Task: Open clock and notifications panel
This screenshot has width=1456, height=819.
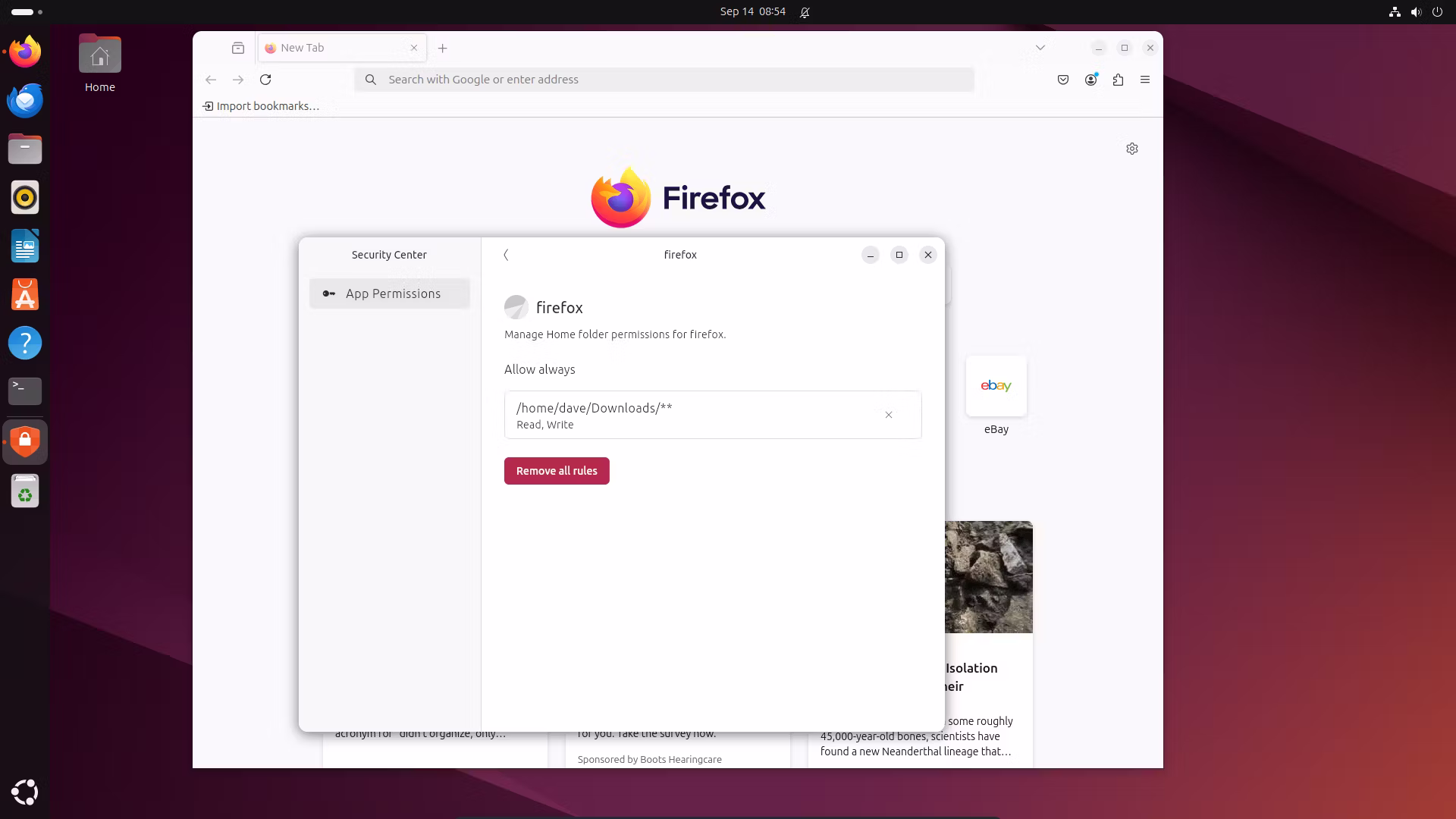Action: click(753, 11)
